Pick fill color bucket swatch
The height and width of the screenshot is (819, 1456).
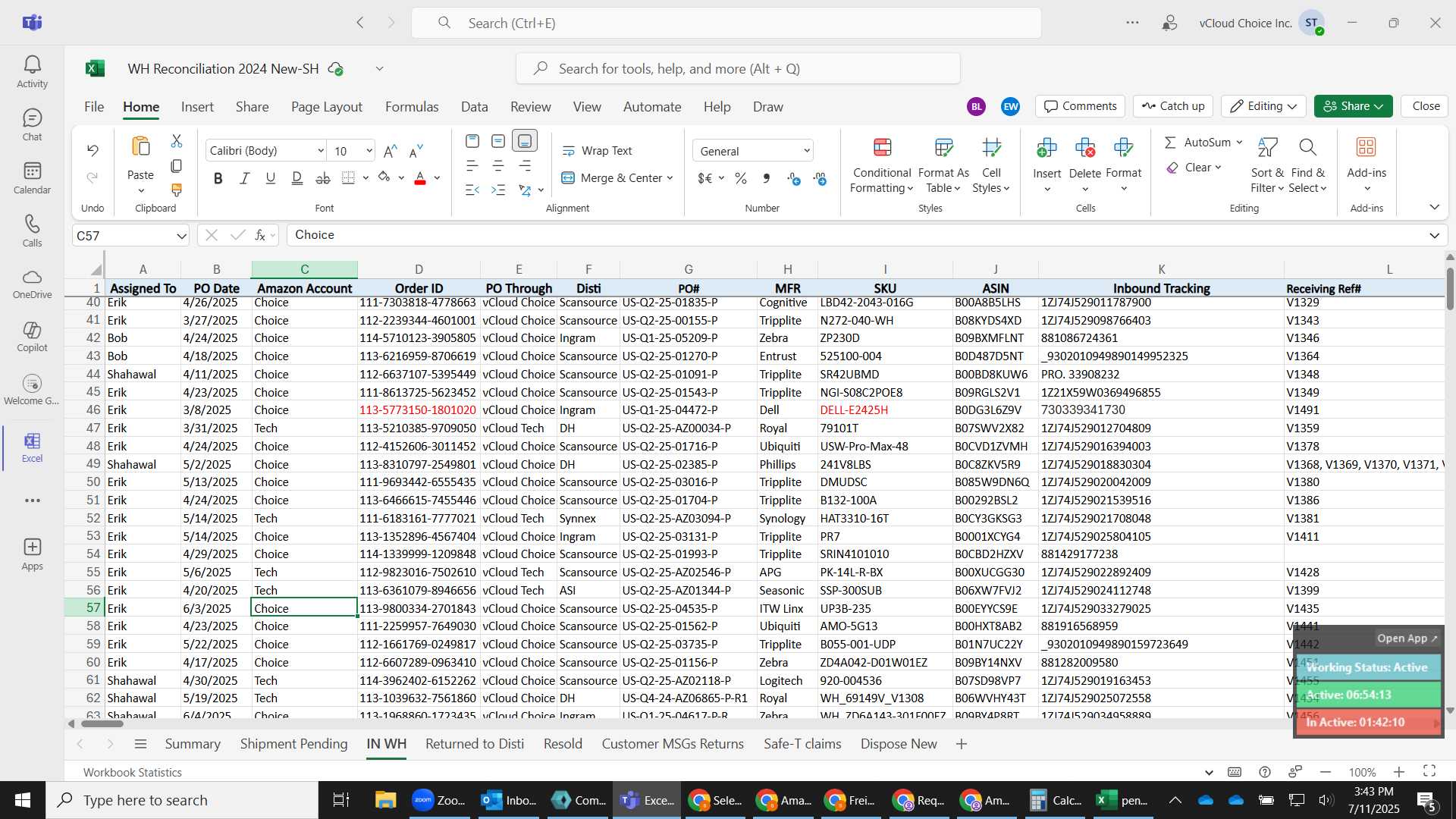384,178
